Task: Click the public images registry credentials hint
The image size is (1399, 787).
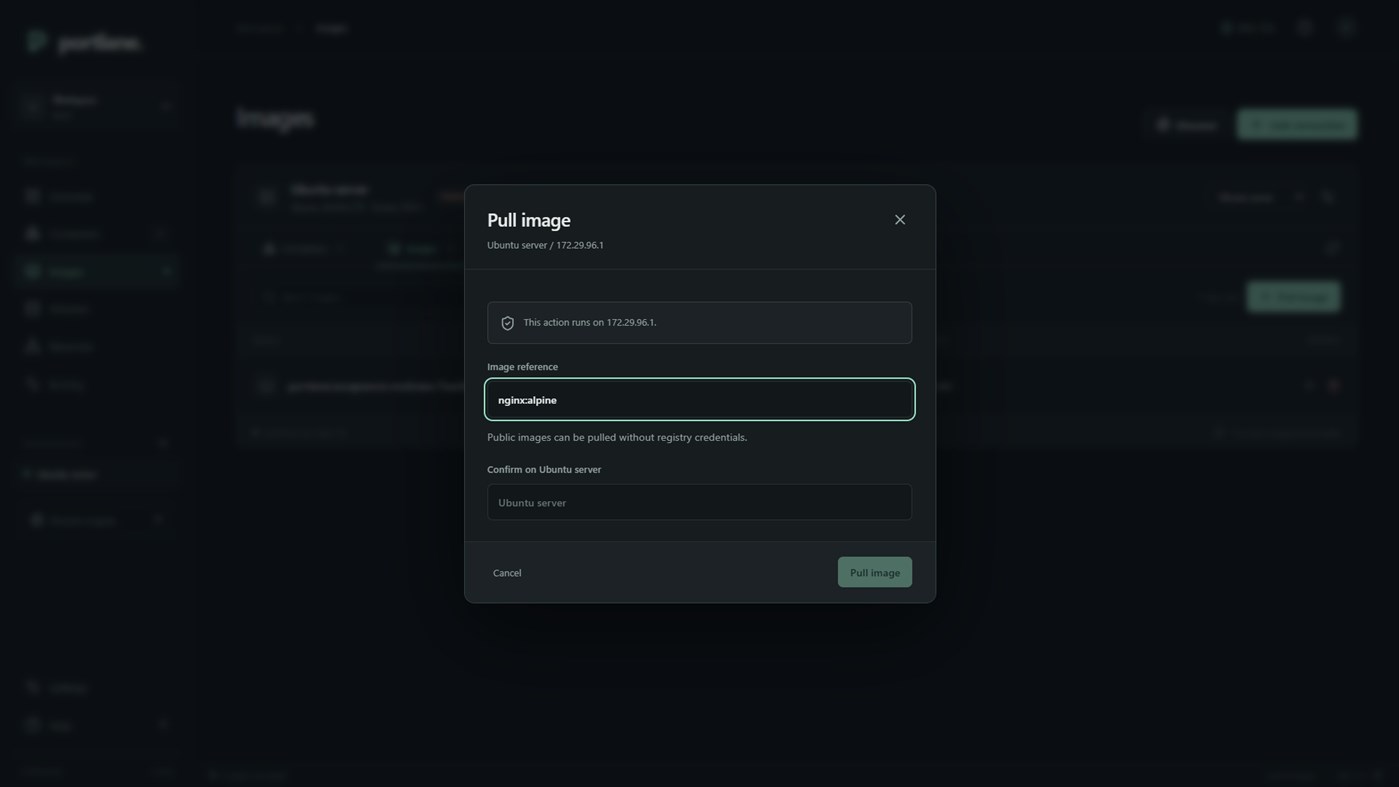Action: pyautogui.click(x=617, y=437)
